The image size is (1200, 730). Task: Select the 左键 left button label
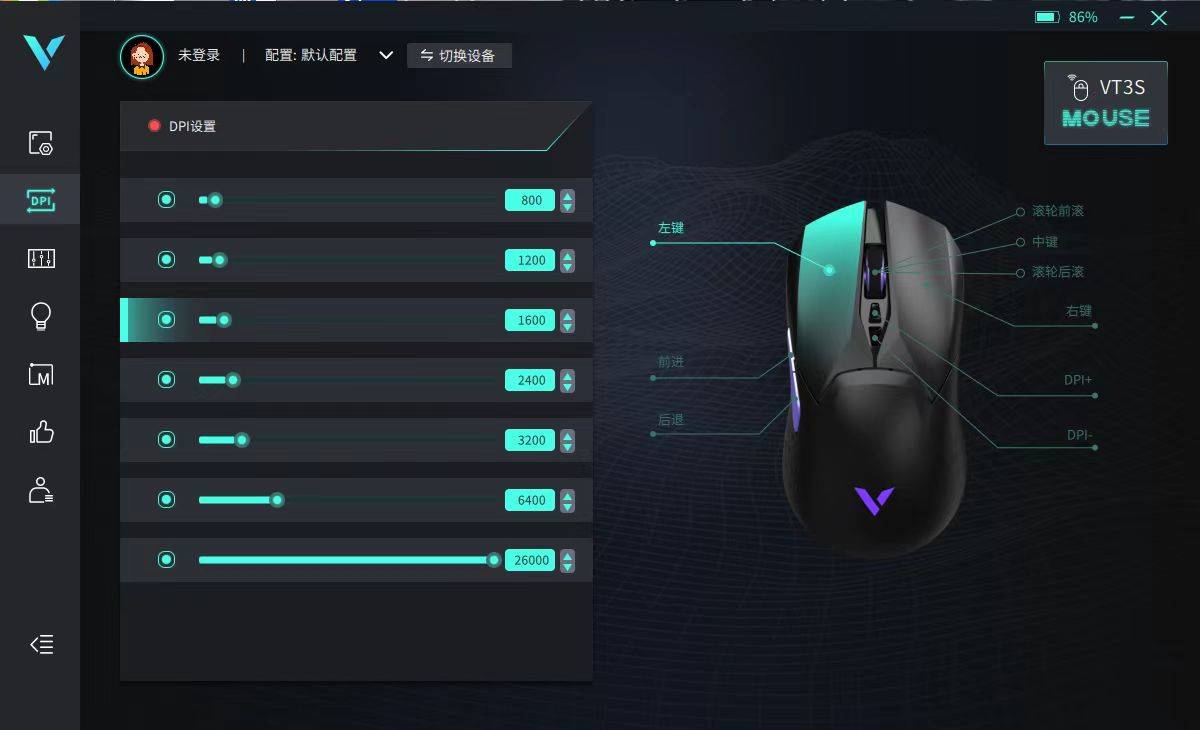tap(671, 228)
